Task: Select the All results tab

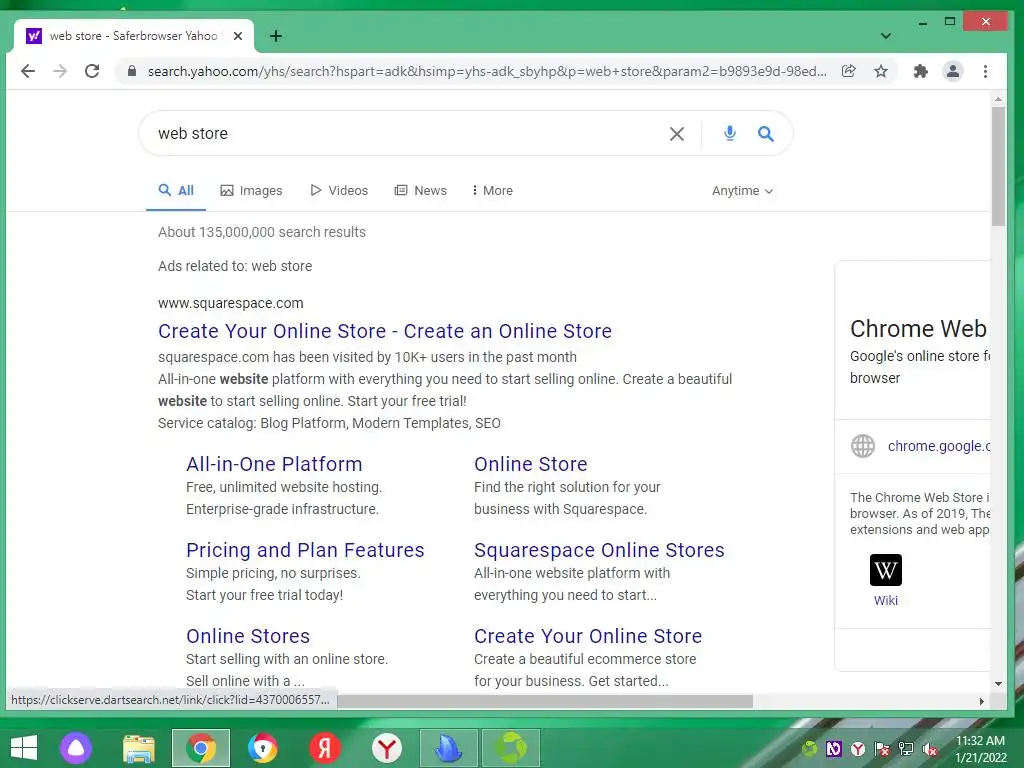Action: pyautogui.click(x=176, y=191)
